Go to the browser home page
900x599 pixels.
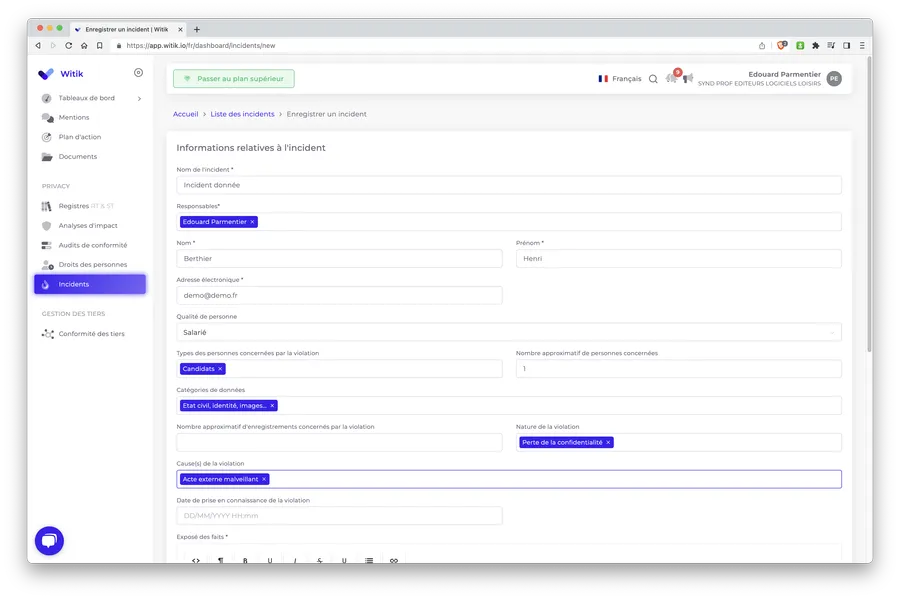click(84, 45)
